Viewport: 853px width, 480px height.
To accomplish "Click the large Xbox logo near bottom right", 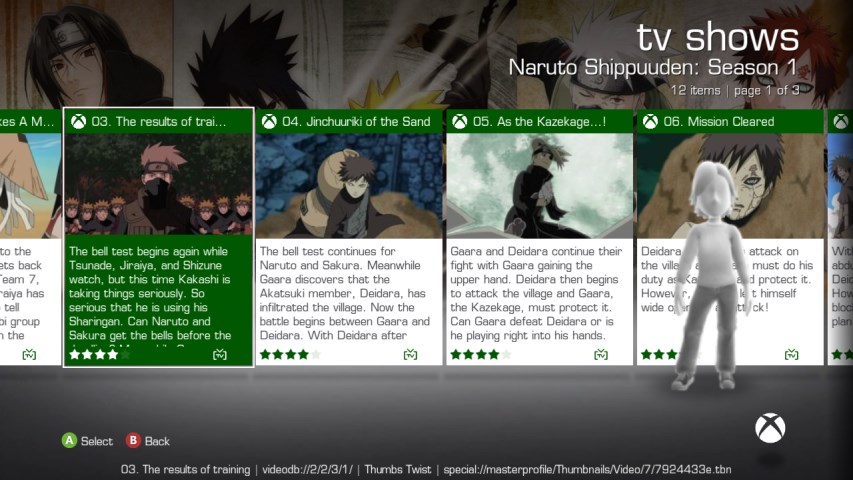I will point(770,428).
